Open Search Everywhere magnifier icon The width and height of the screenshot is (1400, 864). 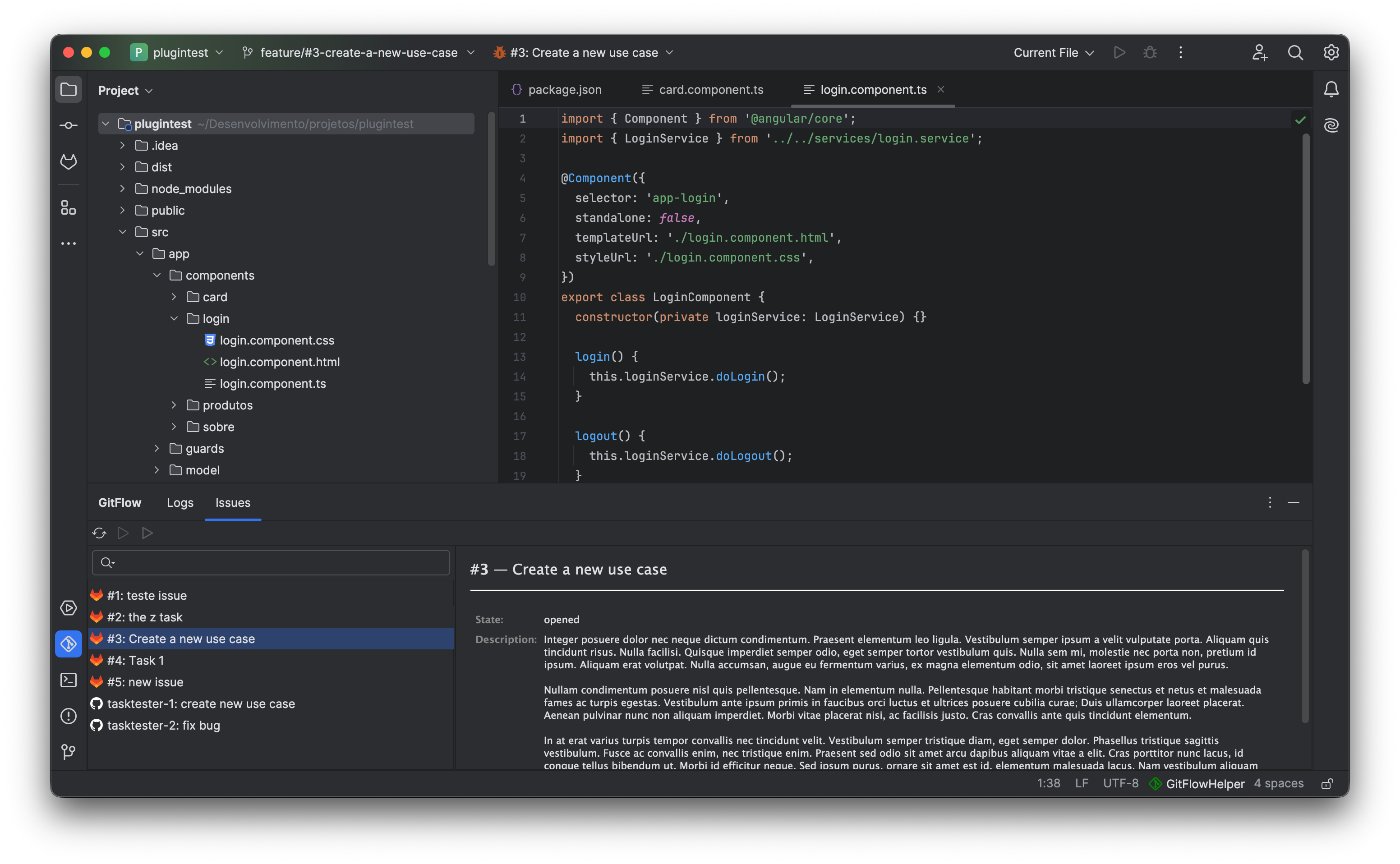(1295, 53)
